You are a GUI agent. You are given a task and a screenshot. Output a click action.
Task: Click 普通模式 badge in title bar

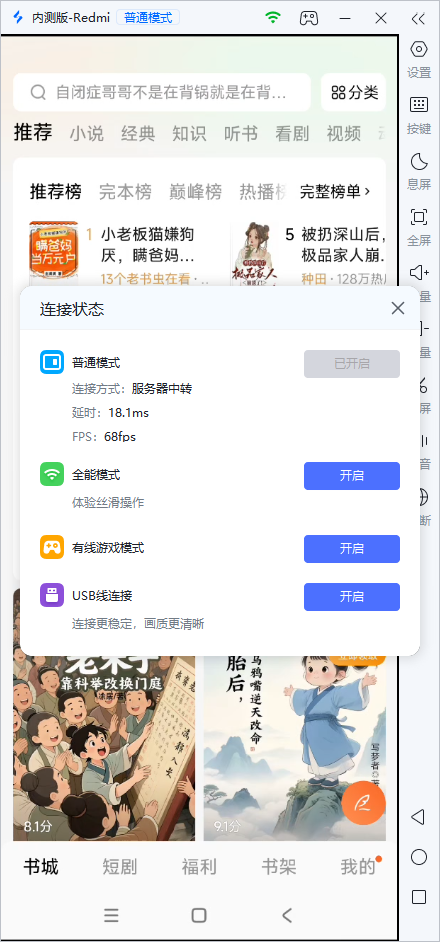pyautogui.click(x=148, y=17)
